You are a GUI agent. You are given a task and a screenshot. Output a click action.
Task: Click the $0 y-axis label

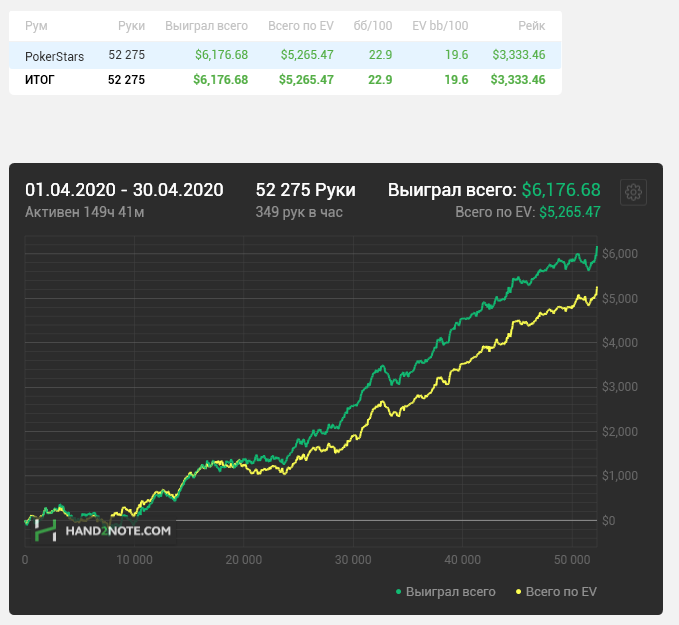pos(608,521)
